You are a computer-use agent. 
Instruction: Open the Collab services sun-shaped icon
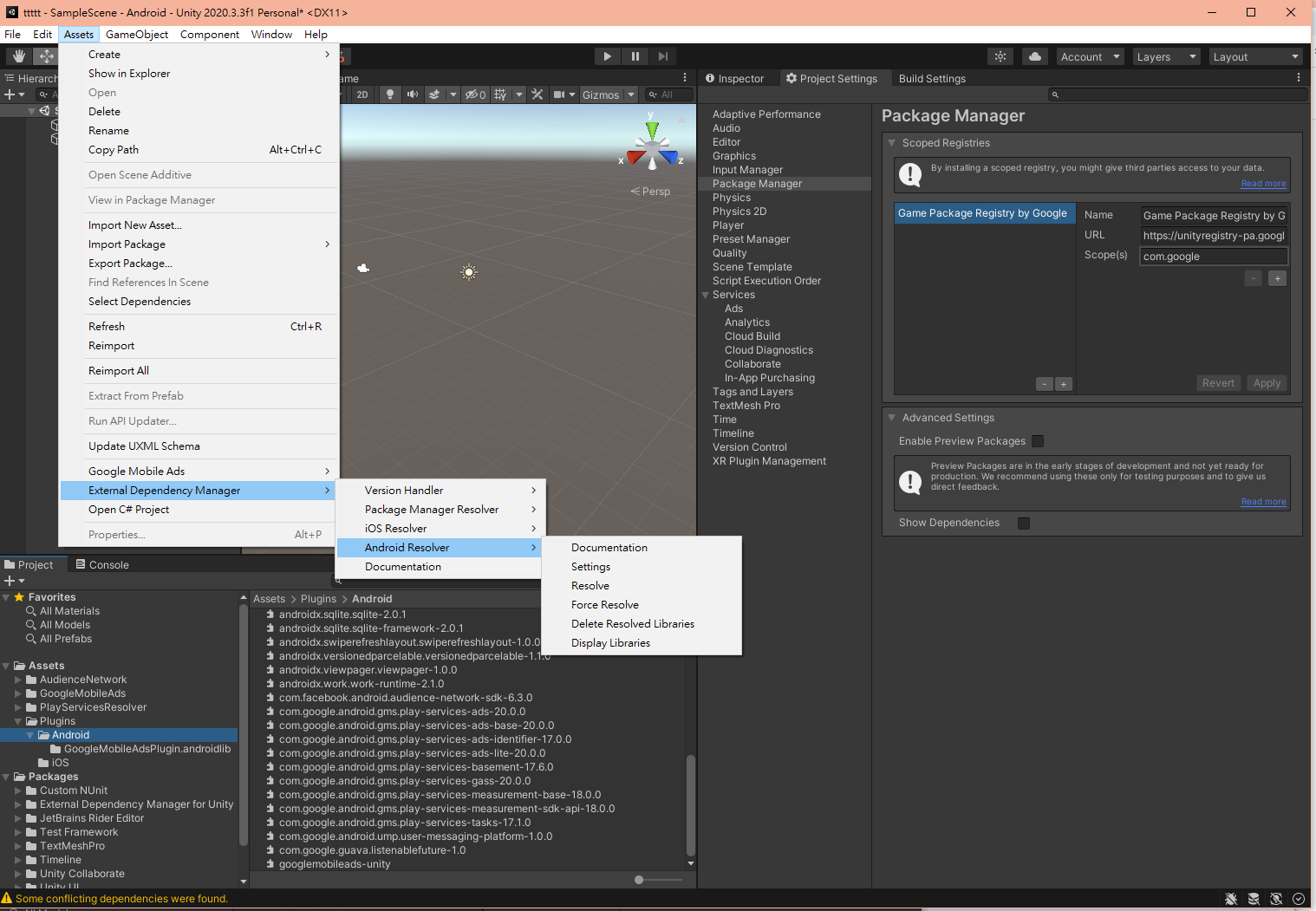(1000, 56)
